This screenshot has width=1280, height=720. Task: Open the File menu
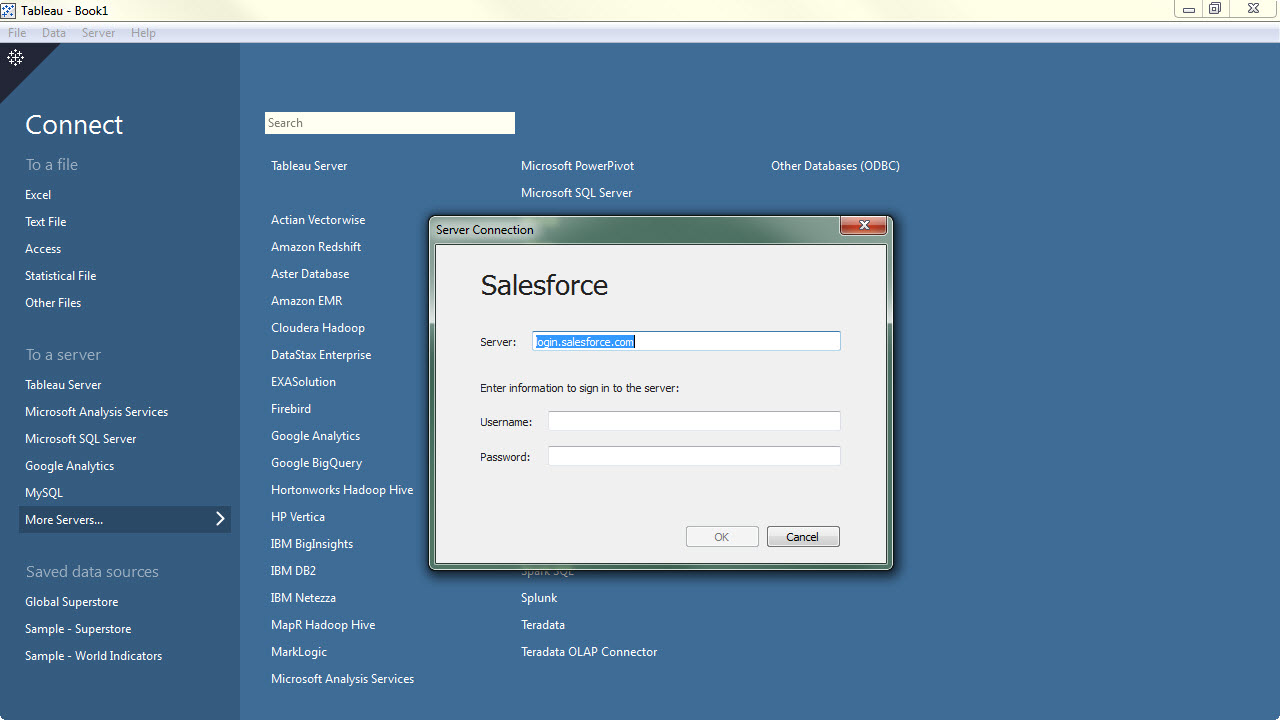(x=17, y=33)
